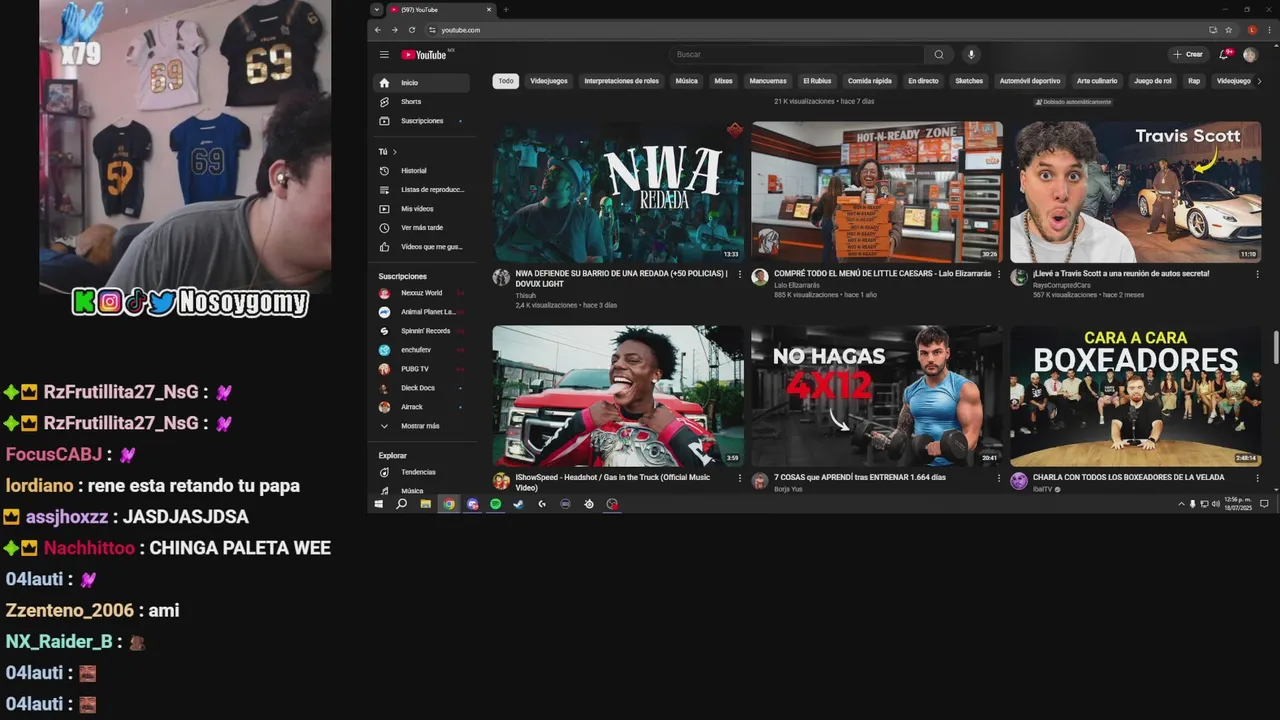This screenshot has width=1280, height=720.
Task: Start voice search with microphone icon
Action: pos(971,55)
